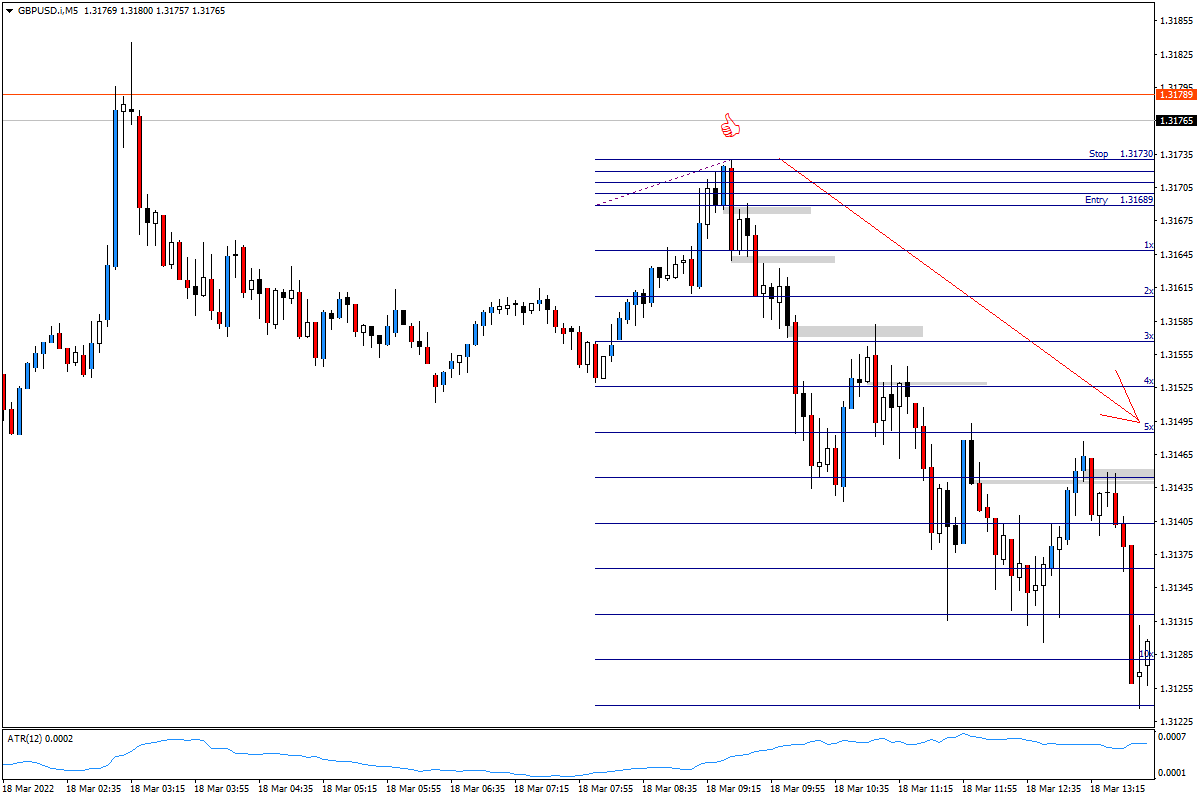
Task: Click the 18 Mar 02:35 time label
Action: (x=93, y=789)
